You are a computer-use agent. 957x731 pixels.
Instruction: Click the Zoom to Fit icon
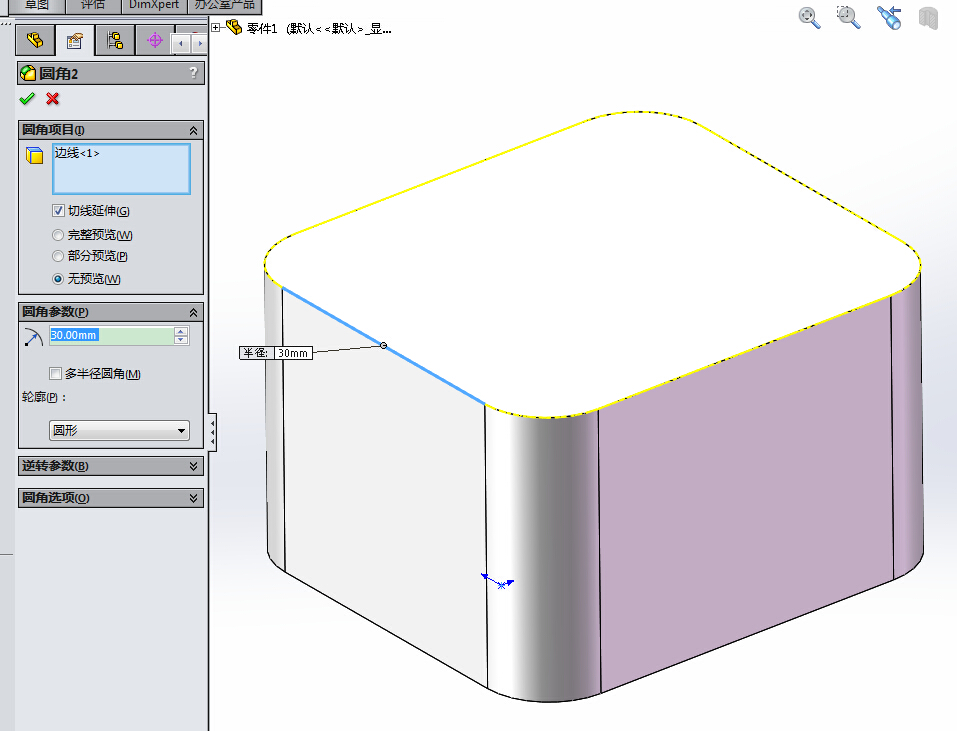point(809,17)
